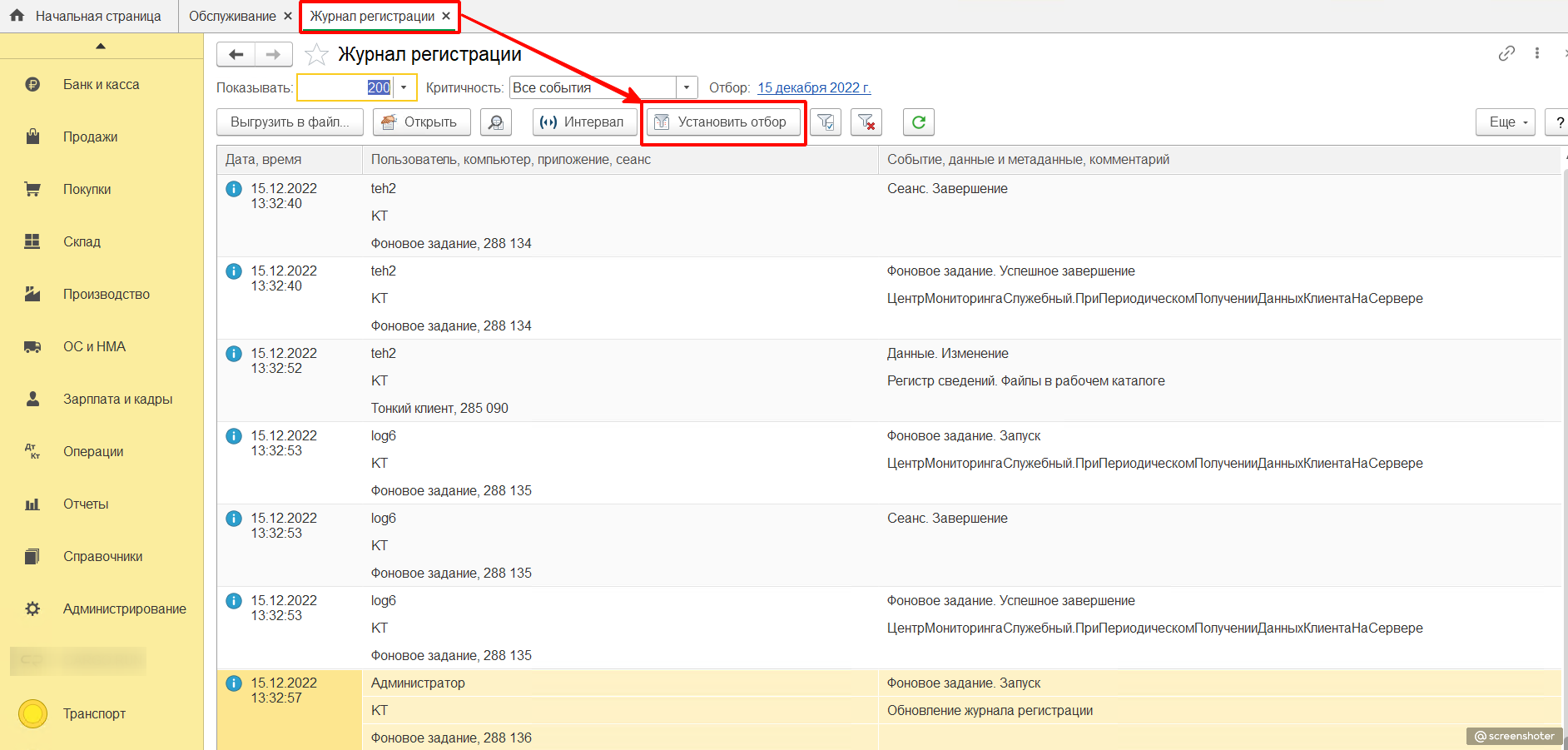The height and width of the screenshot is (750, 1568).
Task: Refresh the log with green arrow icon
Action: click(x=919, y=122)
